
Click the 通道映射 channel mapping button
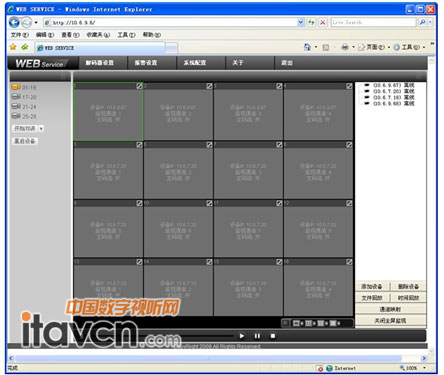tap(391, 309)
